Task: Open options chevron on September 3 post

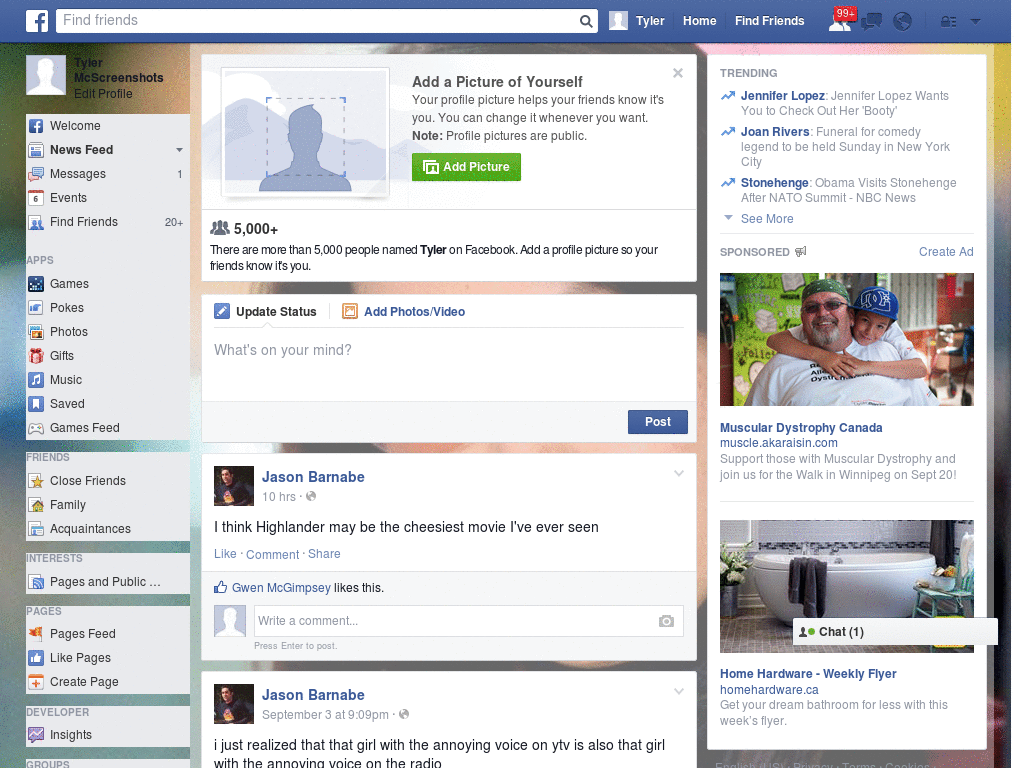Action: click(x=679, y=692)
